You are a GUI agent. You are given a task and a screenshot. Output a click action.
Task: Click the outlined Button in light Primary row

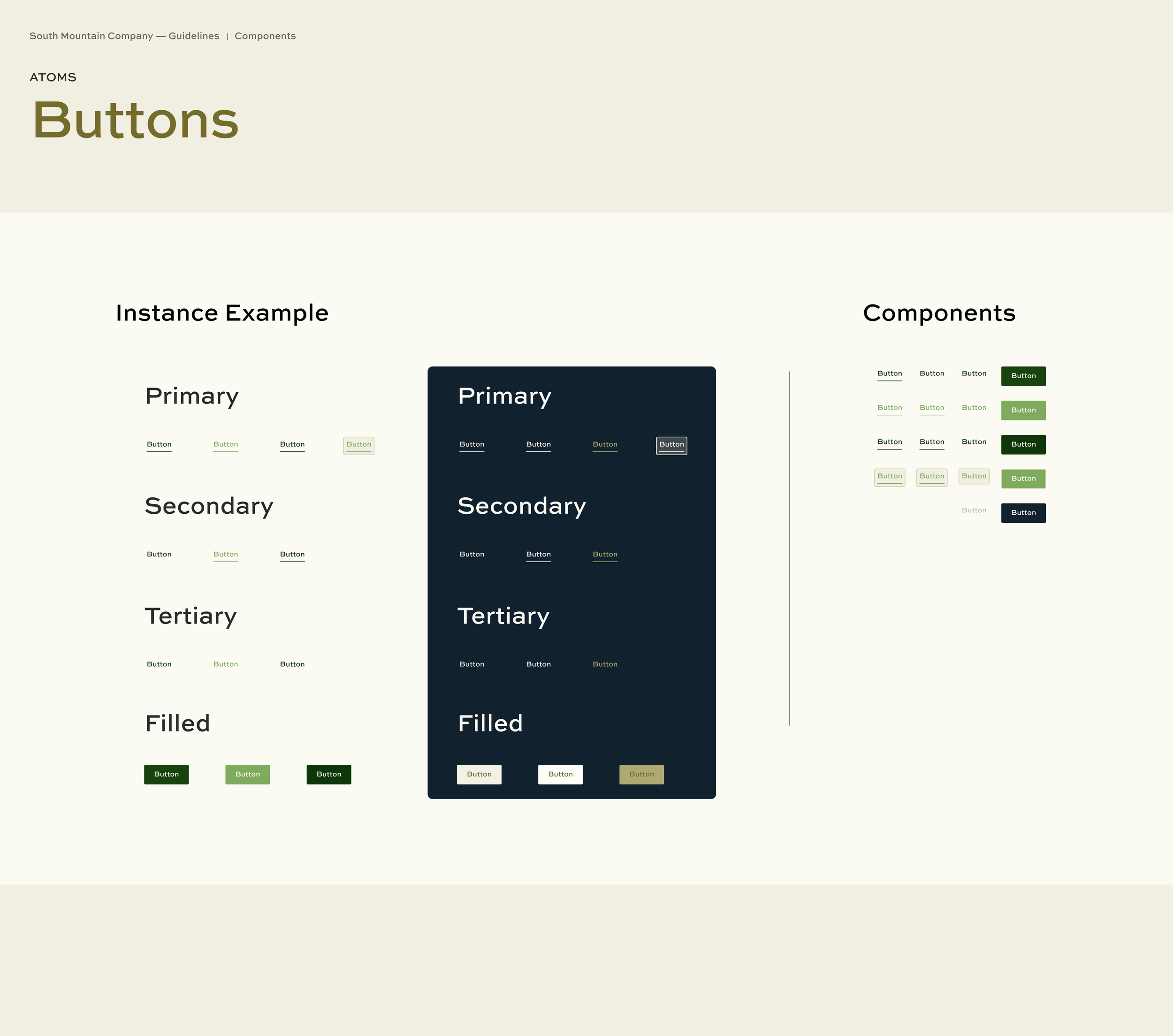(x=358, y=445)
